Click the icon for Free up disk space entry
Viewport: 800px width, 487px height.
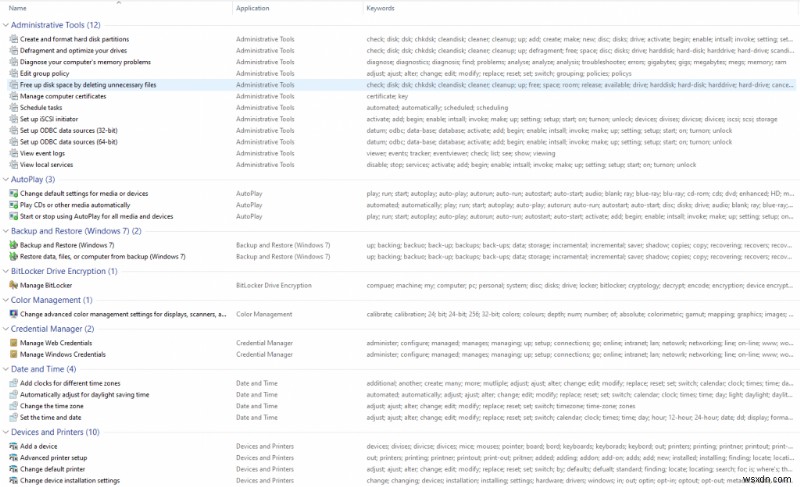(14, 85)
